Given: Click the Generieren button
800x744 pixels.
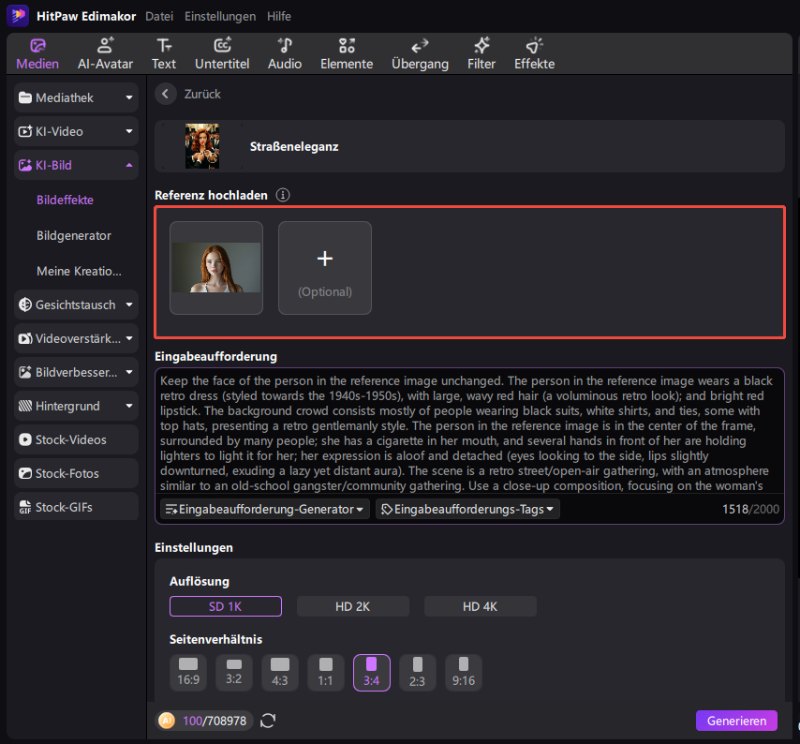Looking at the screenshot, I should [736, 721].
